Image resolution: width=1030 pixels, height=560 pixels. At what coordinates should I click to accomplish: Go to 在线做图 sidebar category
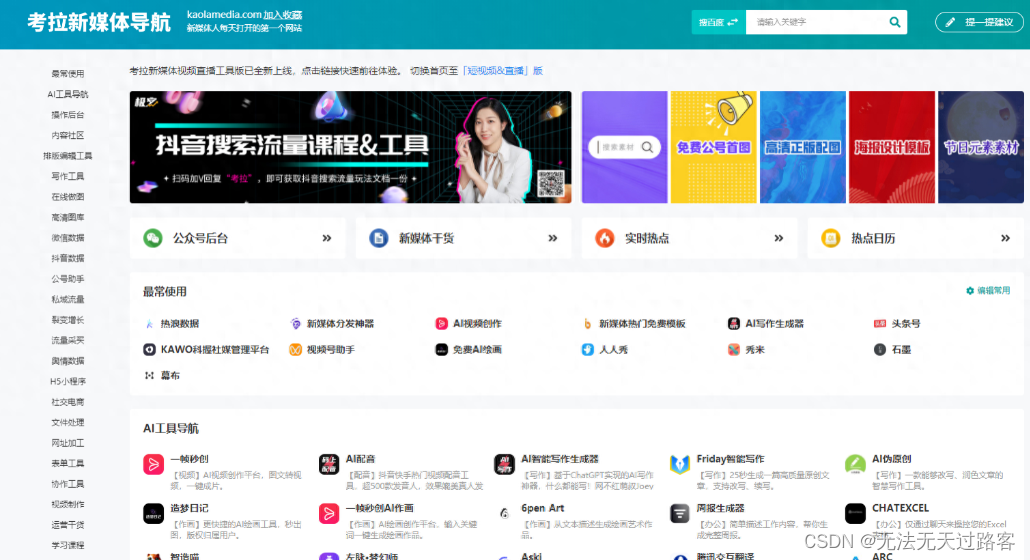click(x=68, y=197)
